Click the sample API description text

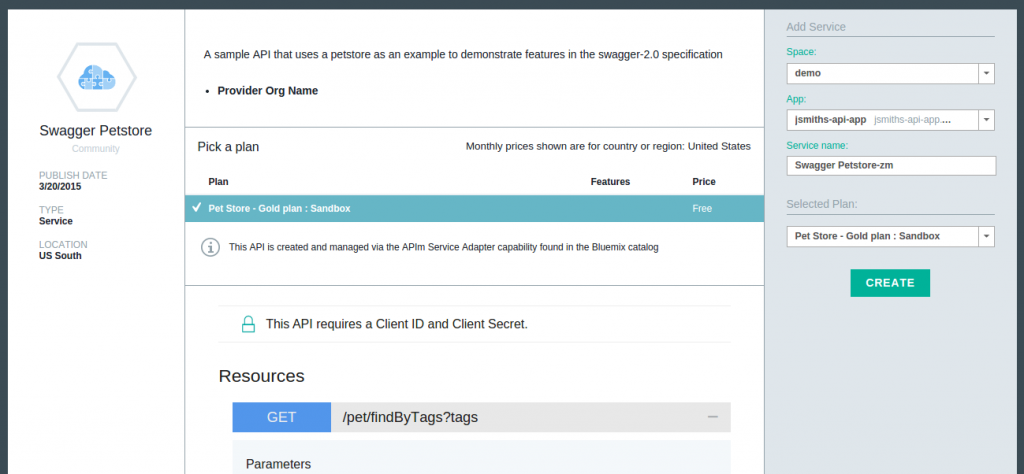click(463, 55)
